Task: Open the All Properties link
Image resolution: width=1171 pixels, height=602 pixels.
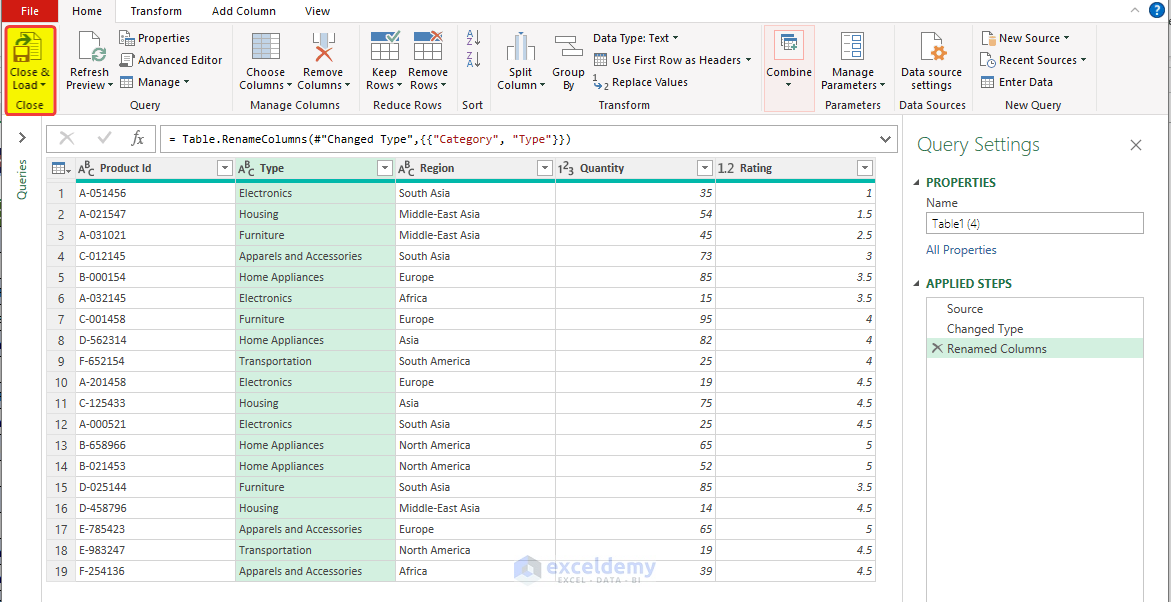Action: 961,250
